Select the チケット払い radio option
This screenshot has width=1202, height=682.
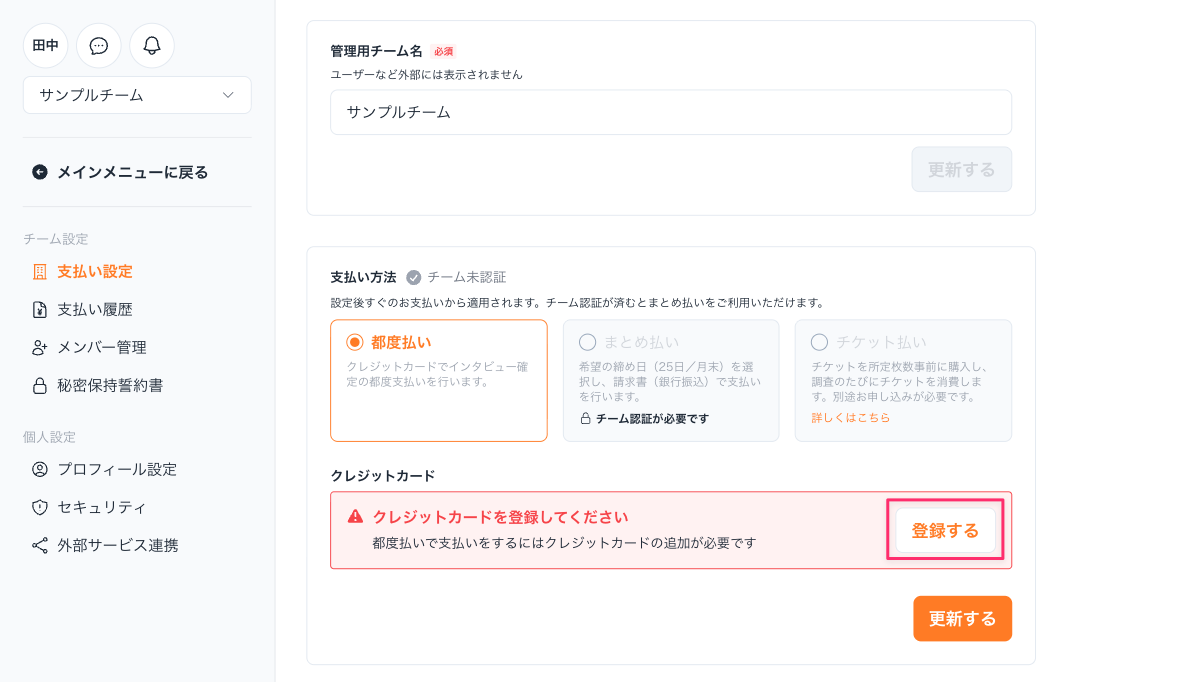click(819, 342)
